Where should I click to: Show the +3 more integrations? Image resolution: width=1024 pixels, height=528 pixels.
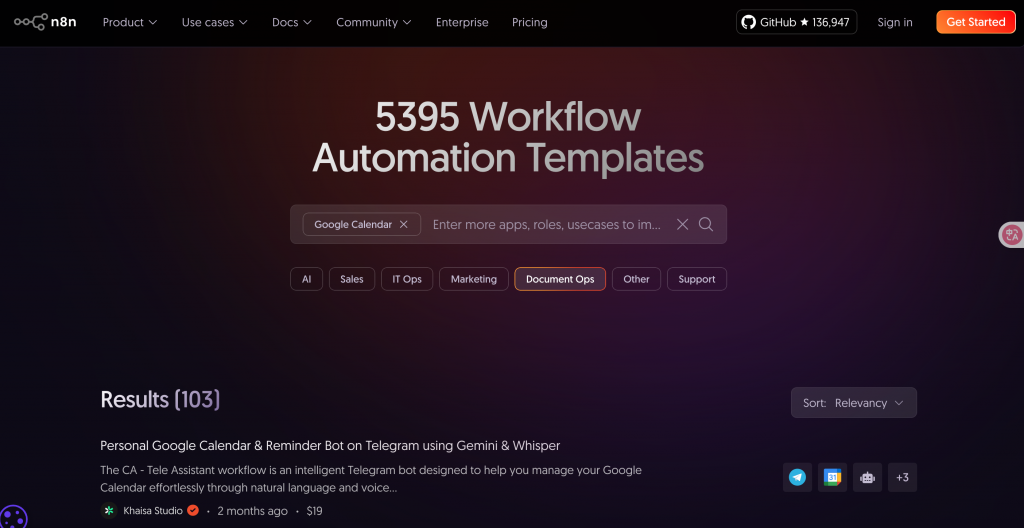click(x=903, y=478)
